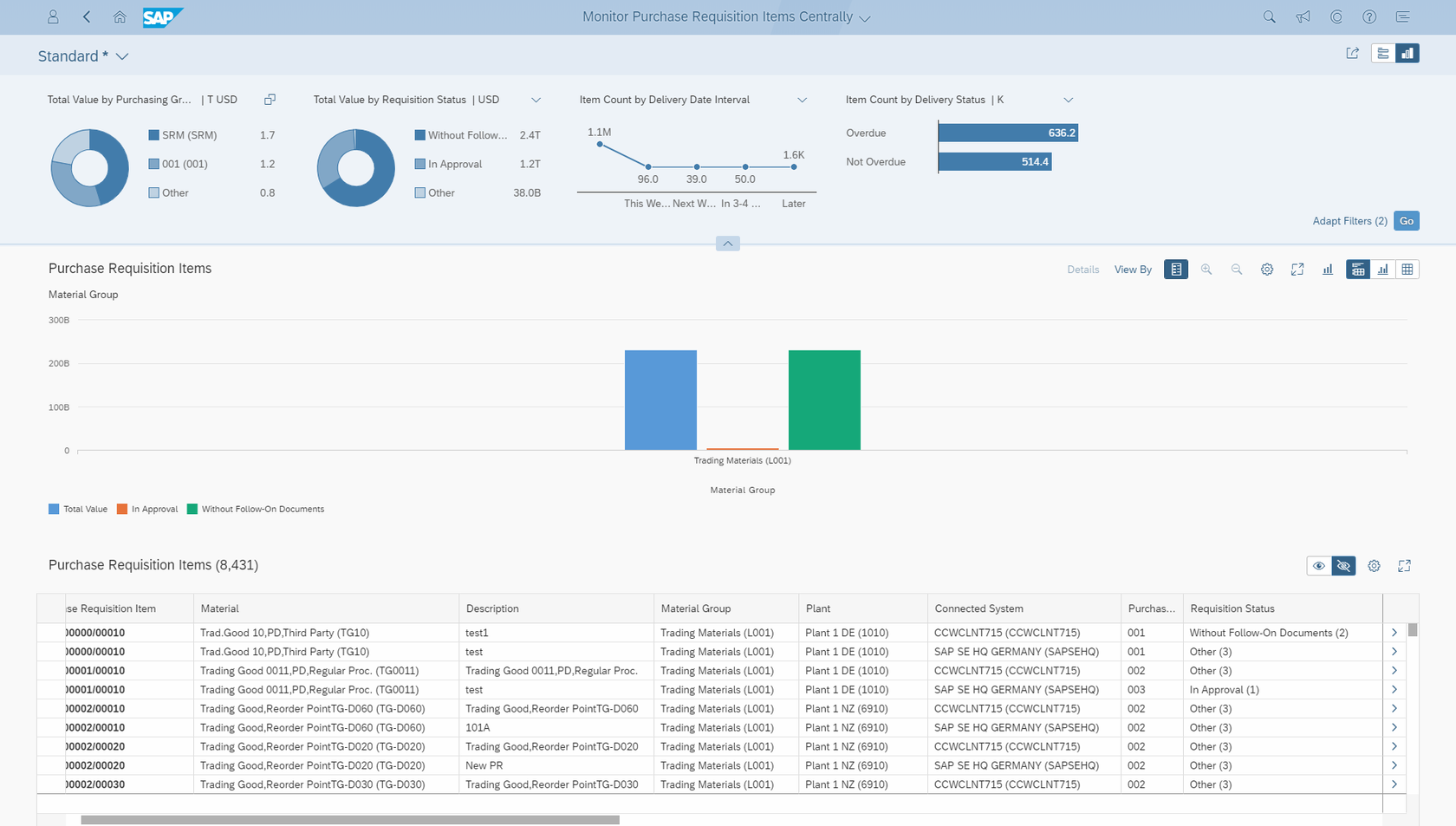This screenshot has height=826, width=1456.
Task: Click the green Without Follow-On Documents bar
Action: [x=824, y=400]
